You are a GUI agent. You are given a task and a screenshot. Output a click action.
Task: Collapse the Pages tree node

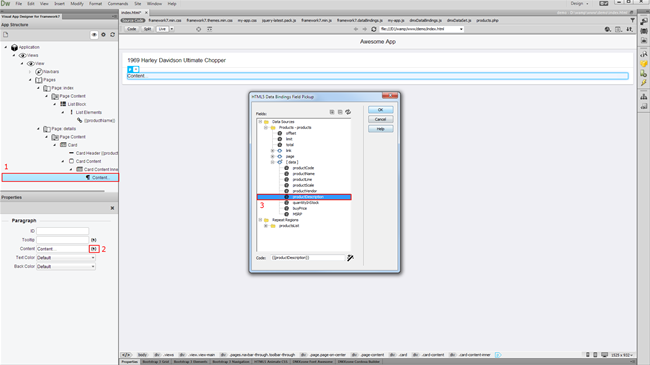point(30,80)
